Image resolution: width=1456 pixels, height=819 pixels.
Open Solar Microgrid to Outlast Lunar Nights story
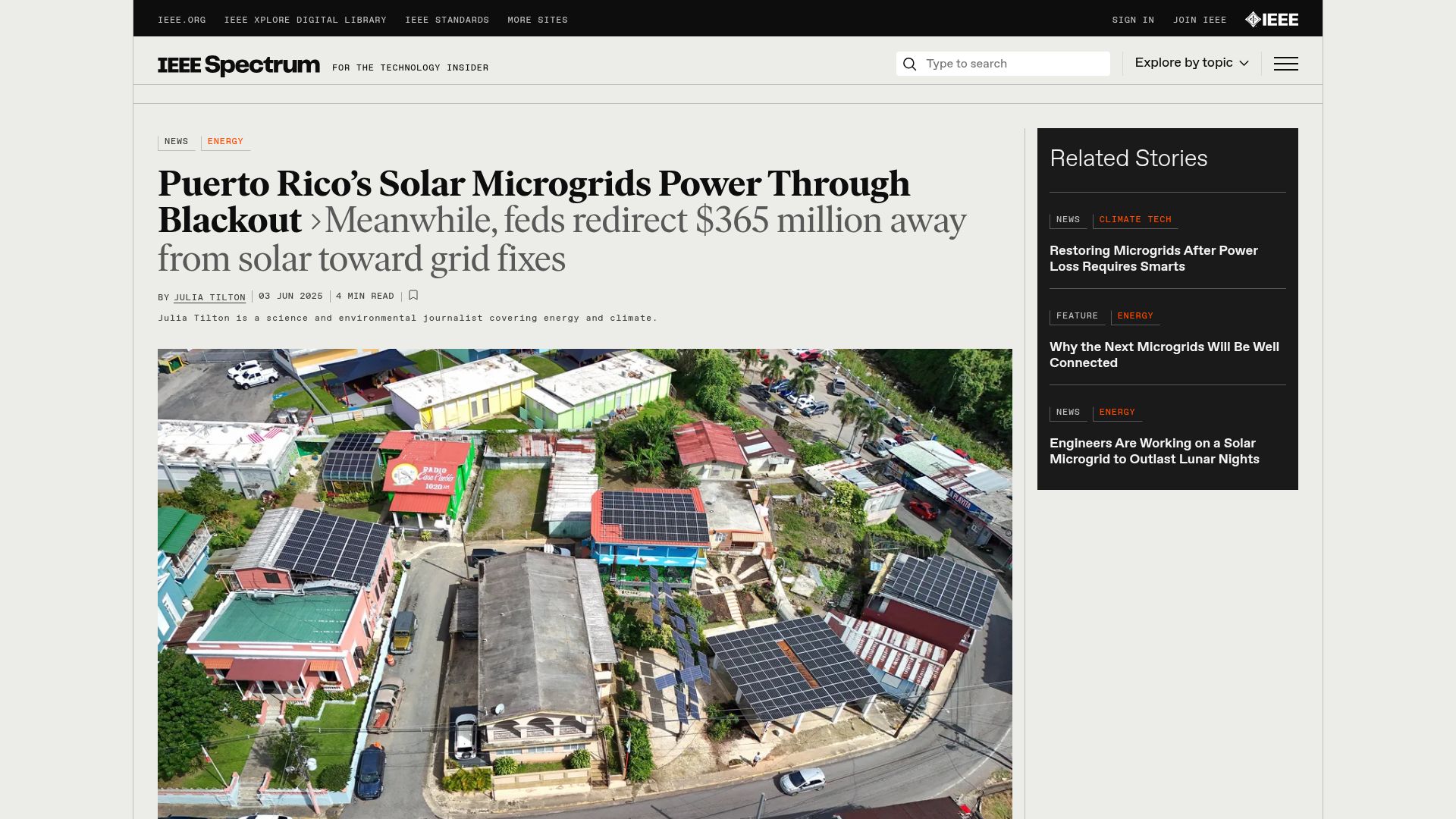coord(1154,451)
